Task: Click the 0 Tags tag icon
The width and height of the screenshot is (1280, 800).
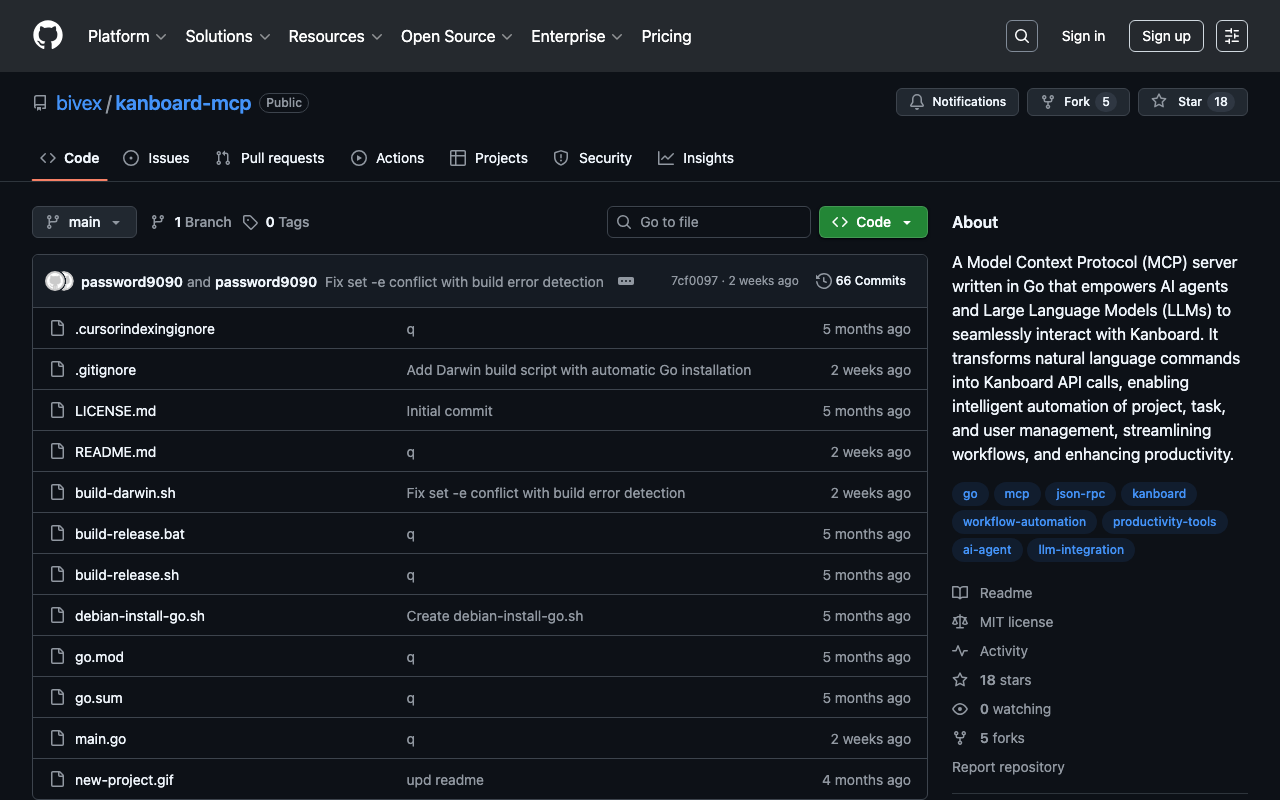Action: click(250, 222)
